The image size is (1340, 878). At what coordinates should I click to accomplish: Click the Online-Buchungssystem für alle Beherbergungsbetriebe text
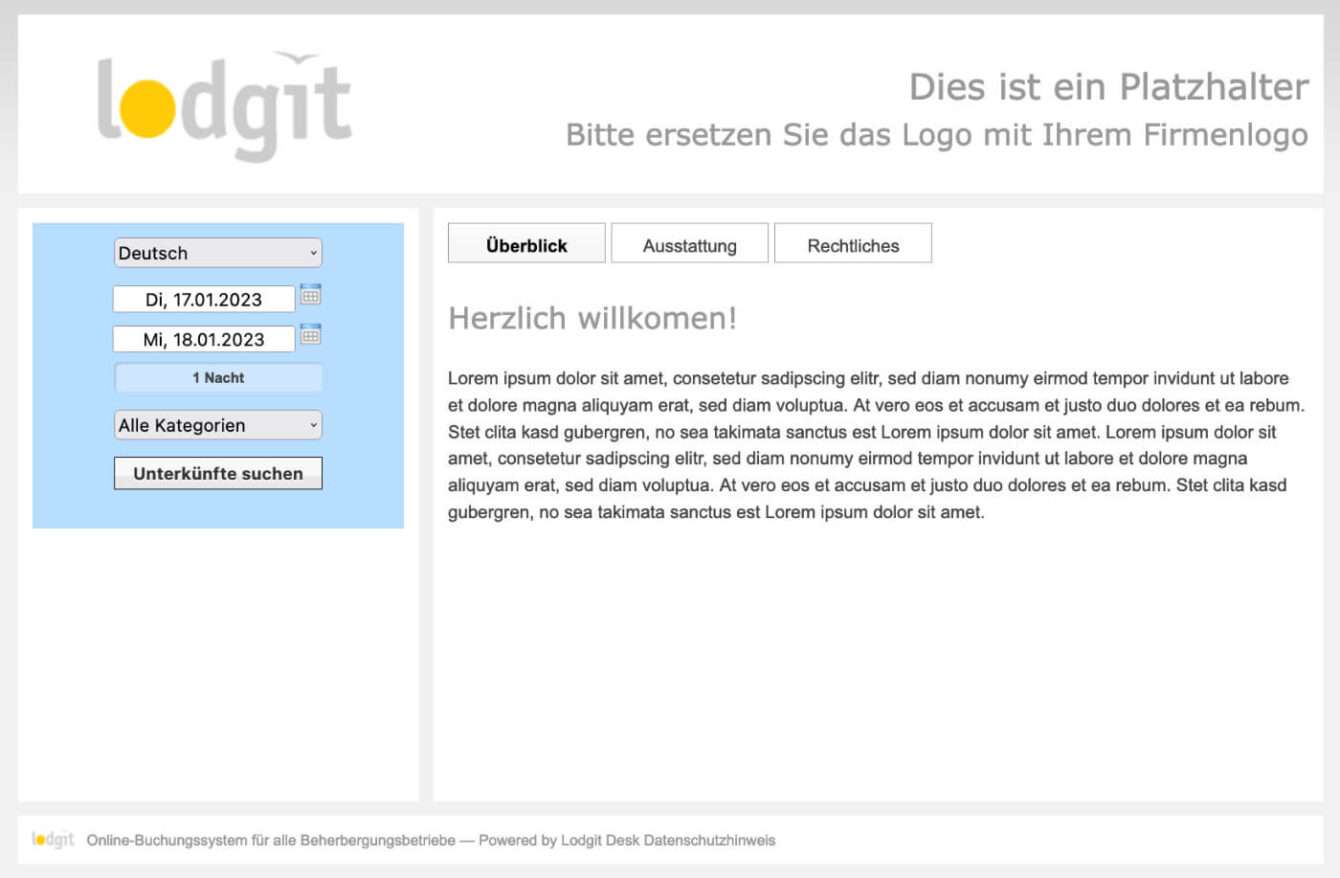point(271,840)
